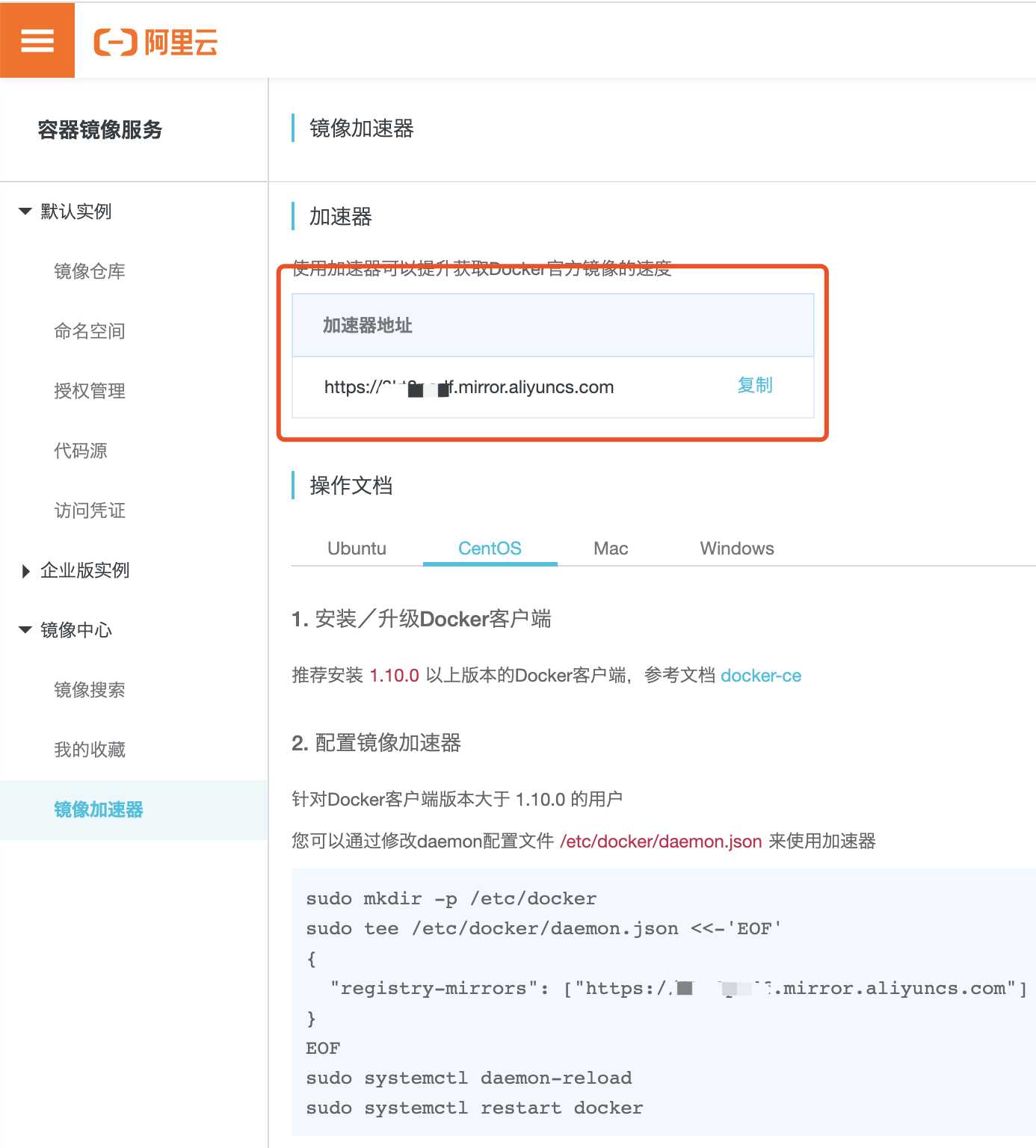
Task: Click the 'sudo mkdir -p /etc/docker' line
Action: coord(451,898)
